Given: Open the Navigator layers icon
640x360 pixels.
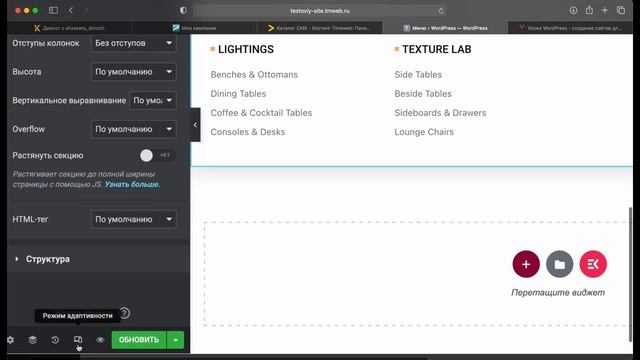Looking at the screenshot, I should (33, 340).
